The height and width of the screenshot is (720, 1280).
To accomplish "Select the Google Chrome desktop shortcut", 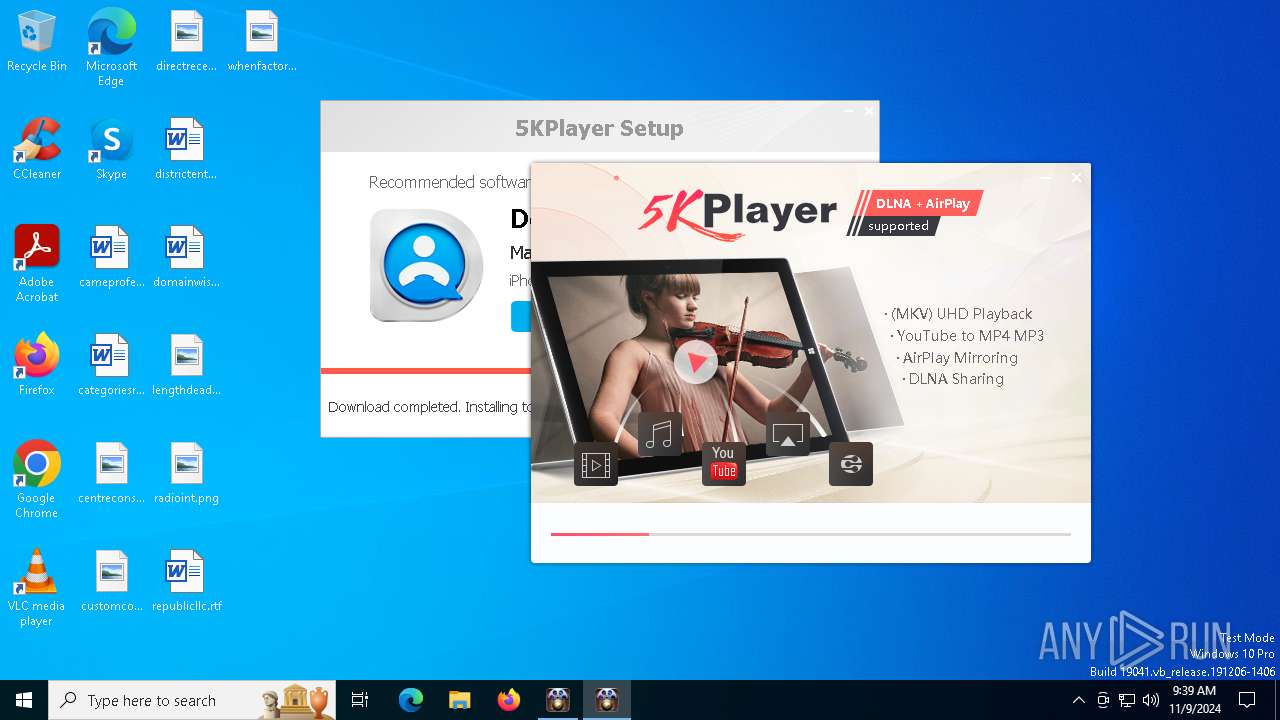I will click(x=37, y=480).
